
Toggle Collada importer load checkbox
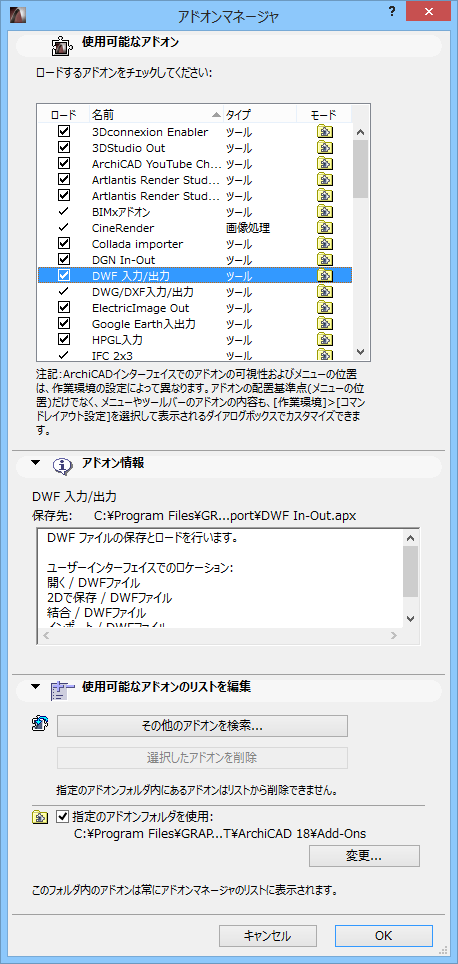[x=64, y=243]
